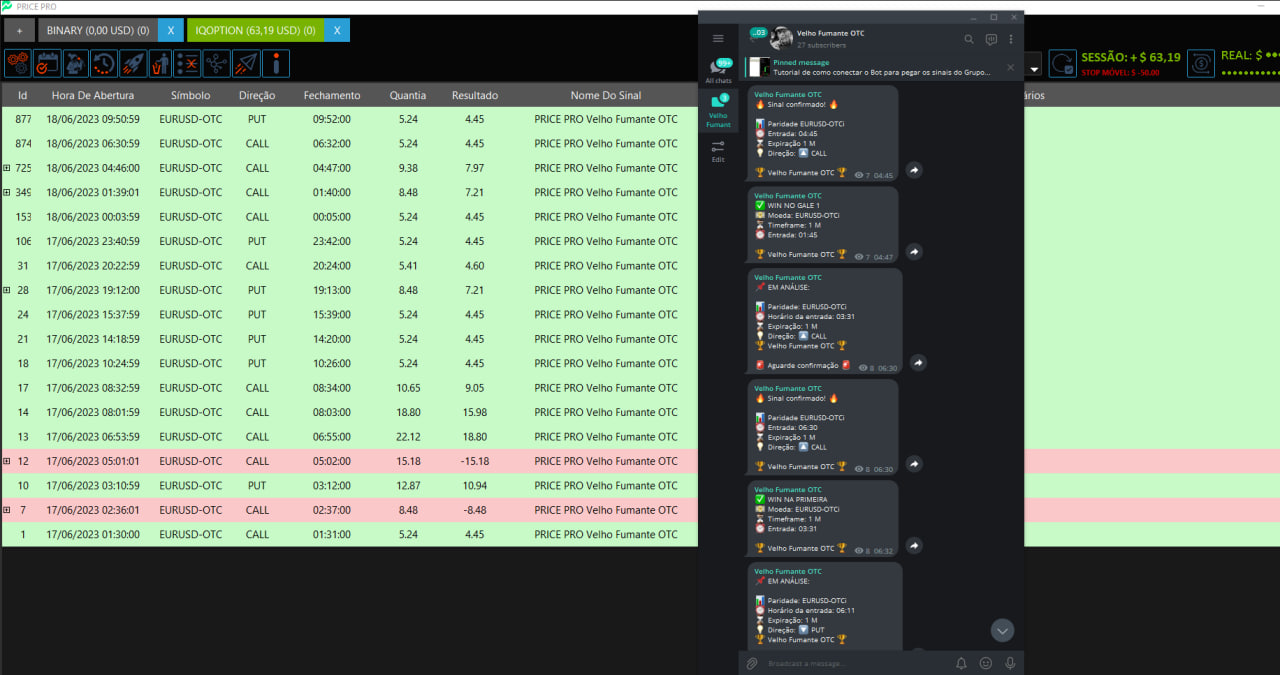
Task: Sort by Quantia column header
Action: [408, 95]
